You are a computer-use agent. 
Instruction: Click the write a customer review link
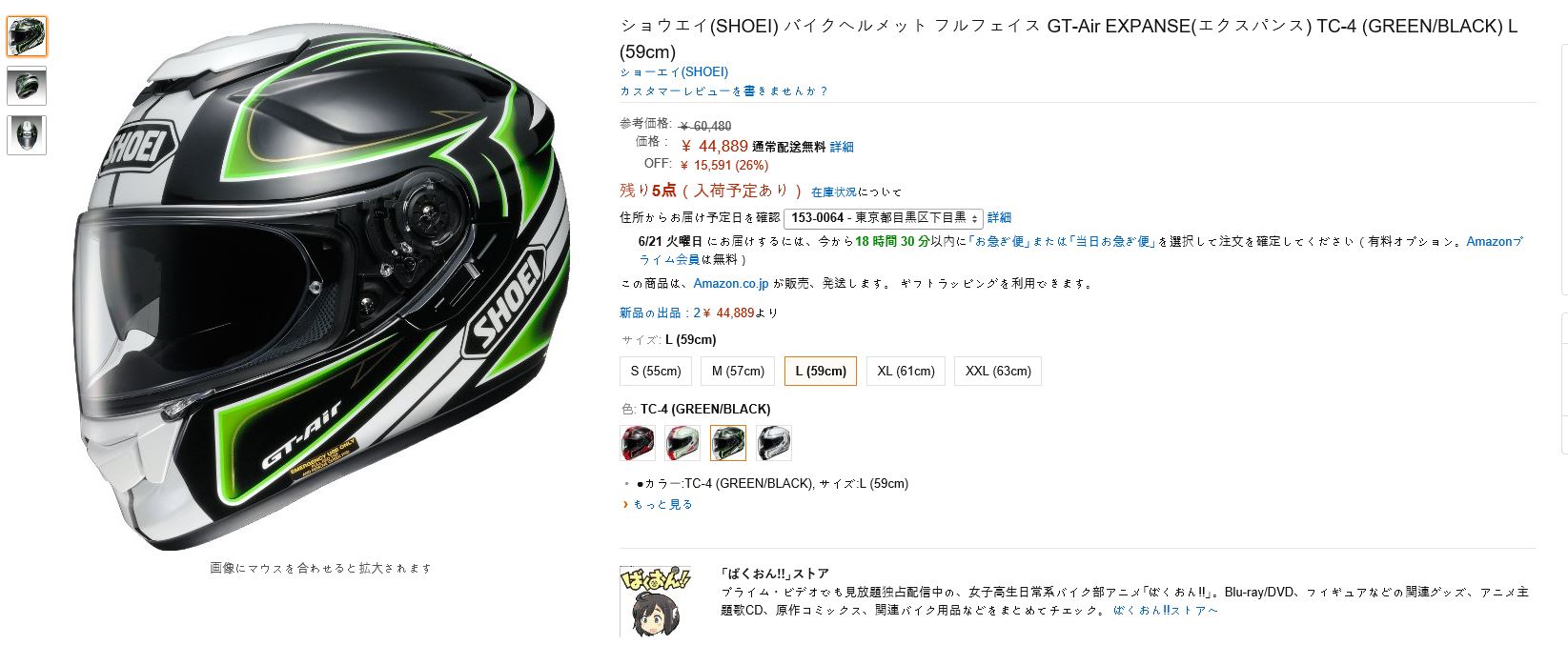723,91
